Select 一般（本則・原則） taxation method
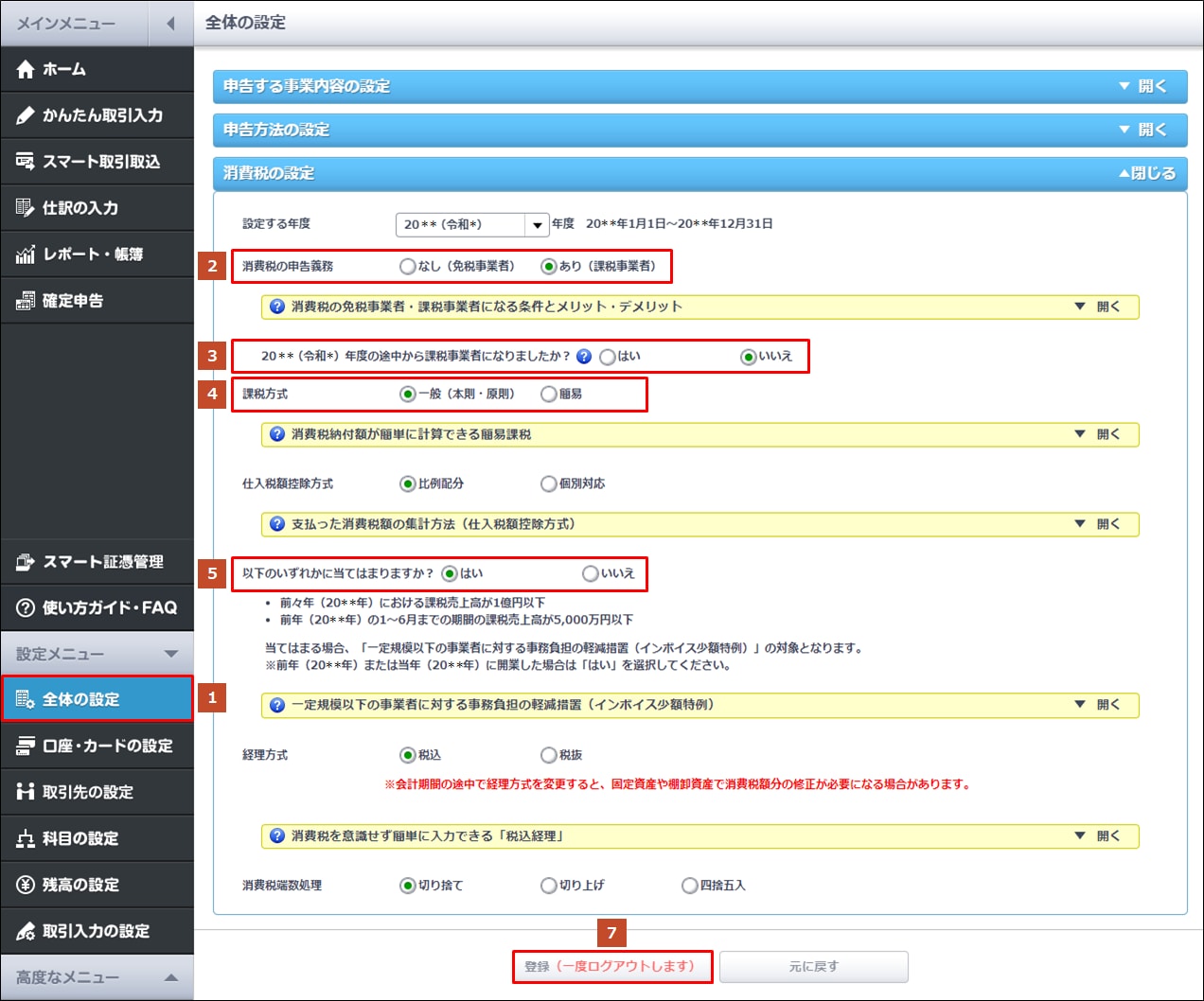 (x=408, y=395)
